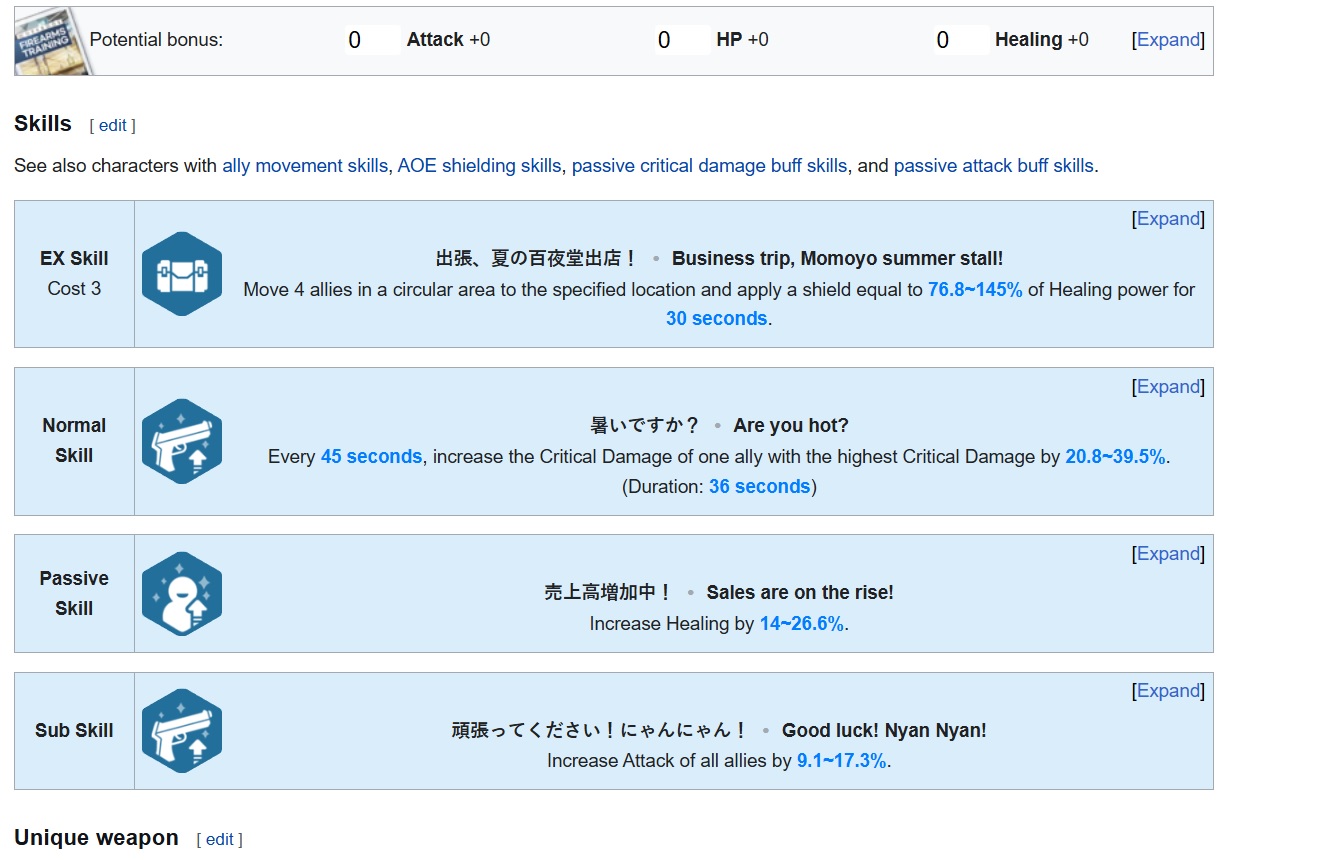This screenshot has height=860, width=1327.
Task: Click the Attack potential level input field
Action: (x=371, y=40)
